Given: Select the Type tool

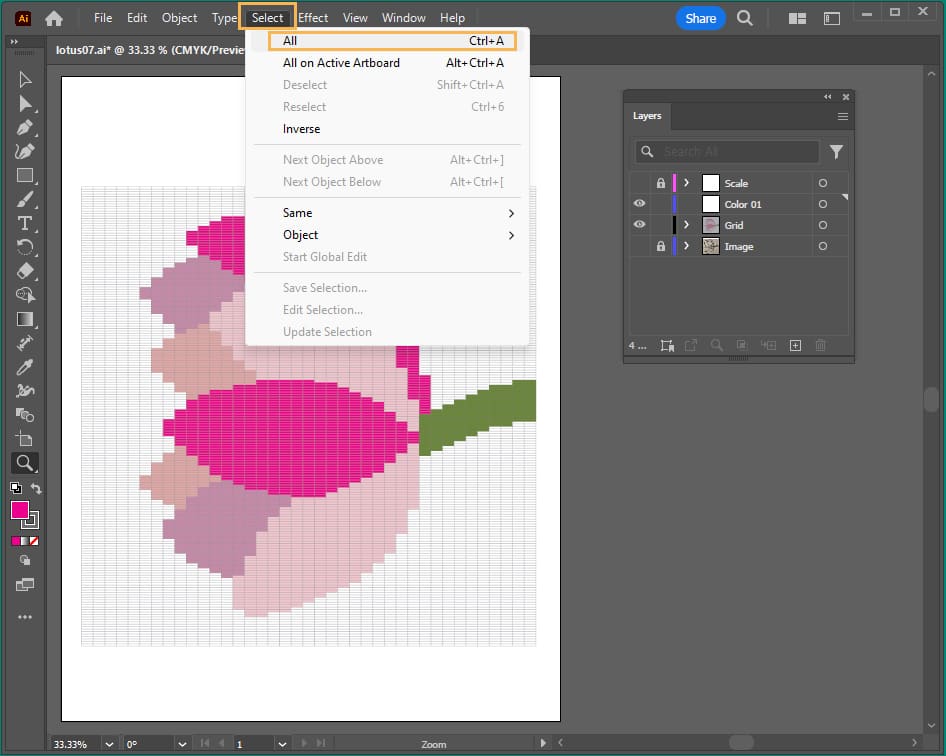Looking at the screenshot, I should (x=25, y=223).
